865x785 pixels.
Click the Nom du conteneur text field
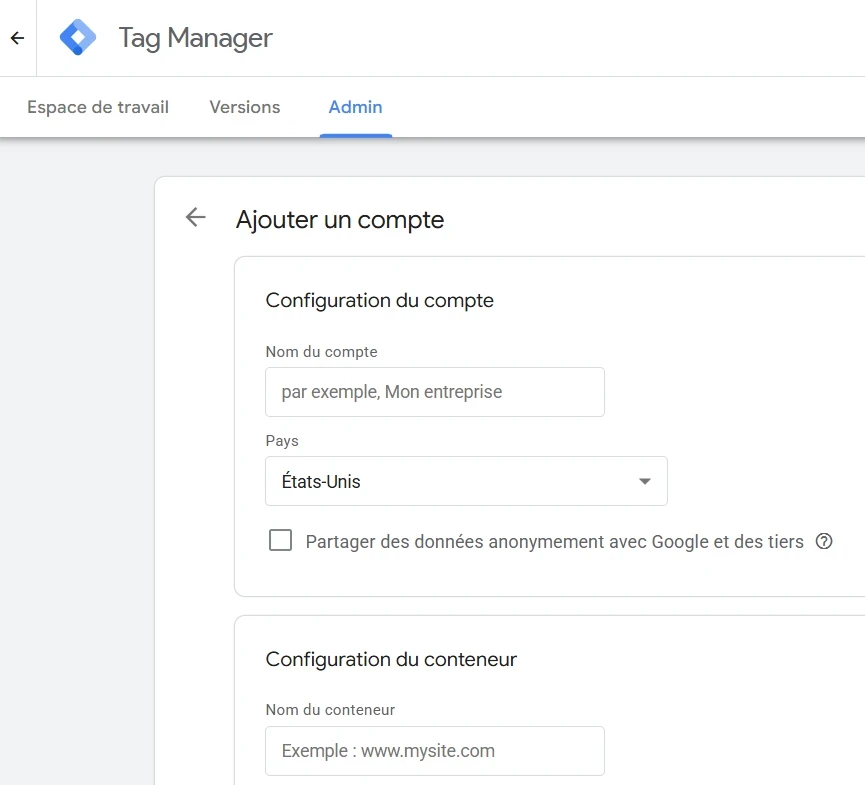435,750
